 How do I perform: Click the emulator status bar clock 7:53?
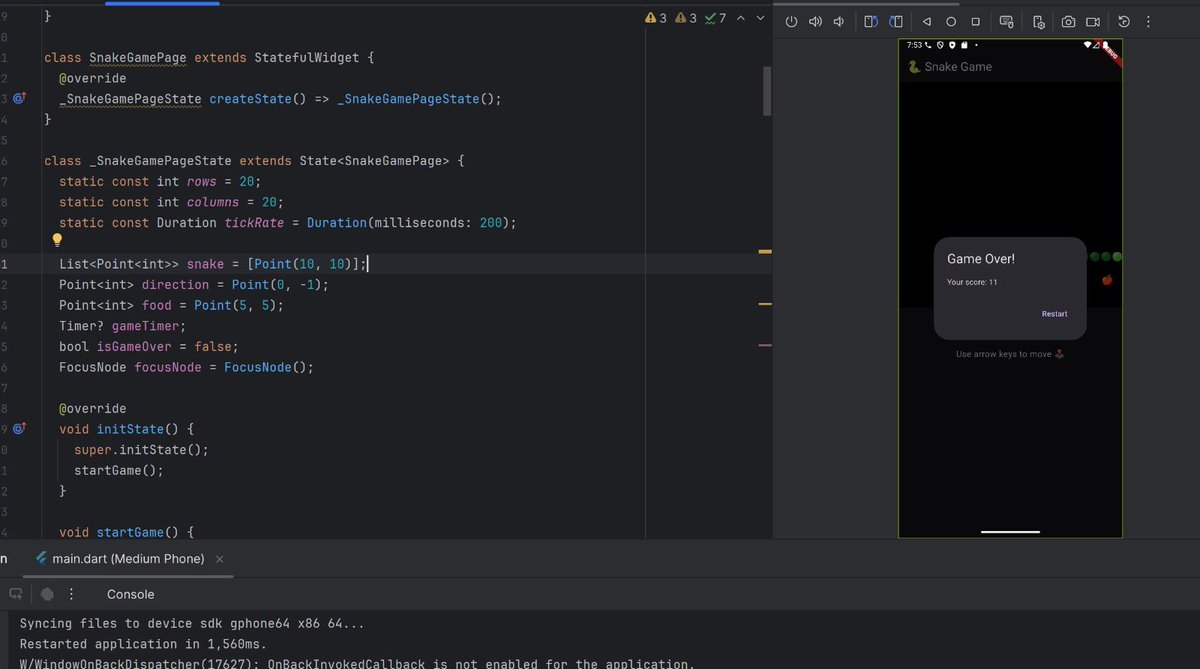coord(914,45)
